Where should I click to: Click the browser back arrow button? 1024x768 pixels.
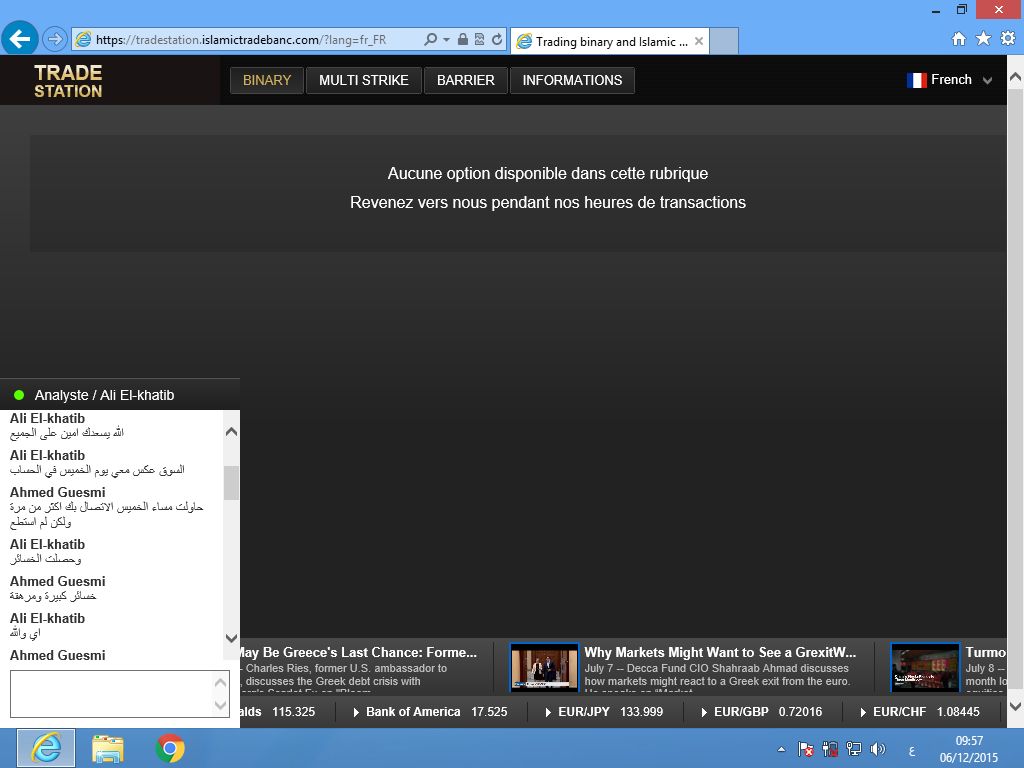pyautogui.click(x=20, y=39)
